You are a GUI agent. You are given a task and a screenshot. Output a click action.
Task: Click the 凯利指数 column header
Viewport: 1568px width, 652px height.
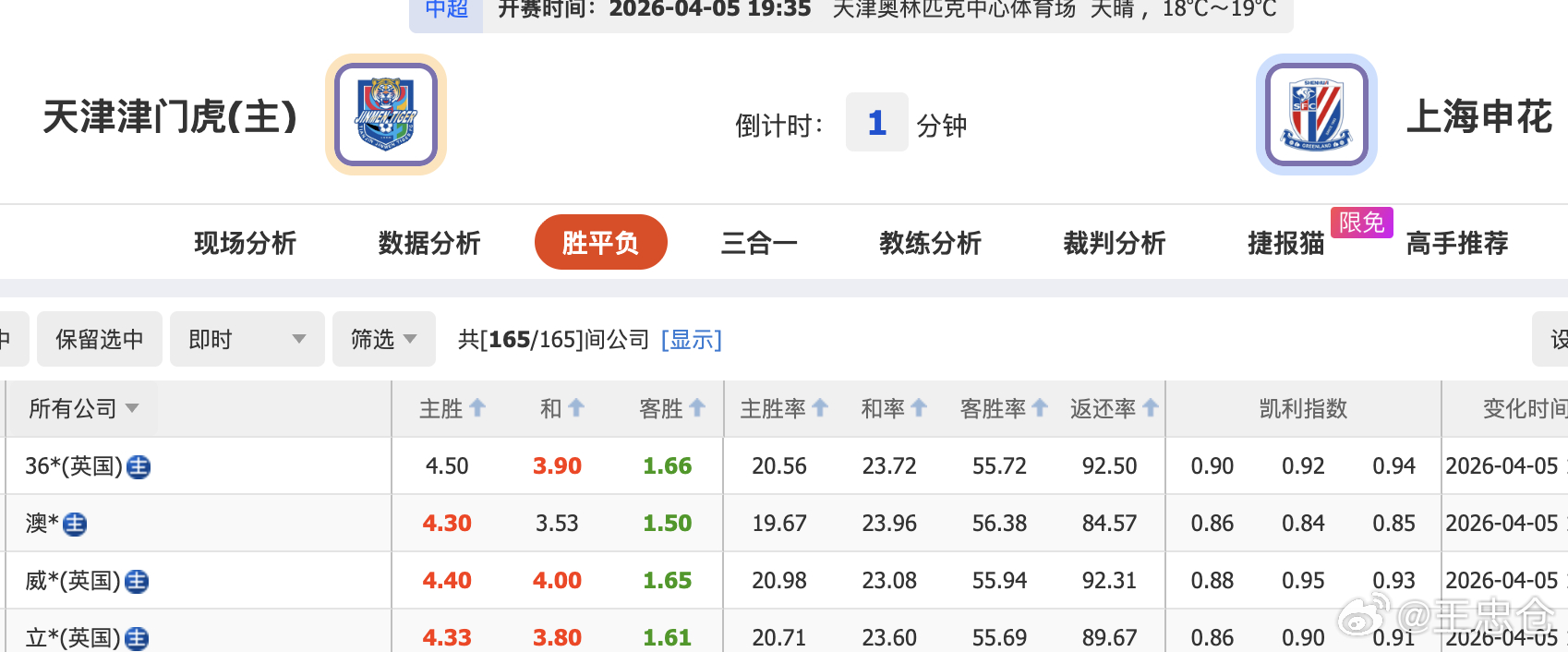click(1303, 408)
